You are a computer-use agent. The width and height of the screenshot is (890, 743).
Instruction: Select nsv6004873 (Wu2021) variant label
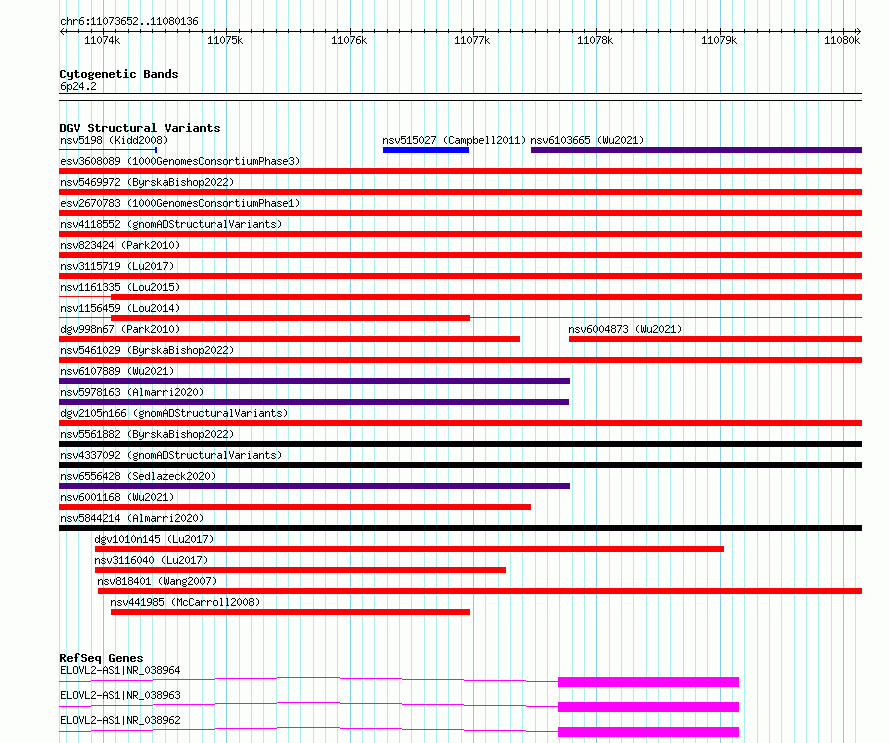pos(625,329)
